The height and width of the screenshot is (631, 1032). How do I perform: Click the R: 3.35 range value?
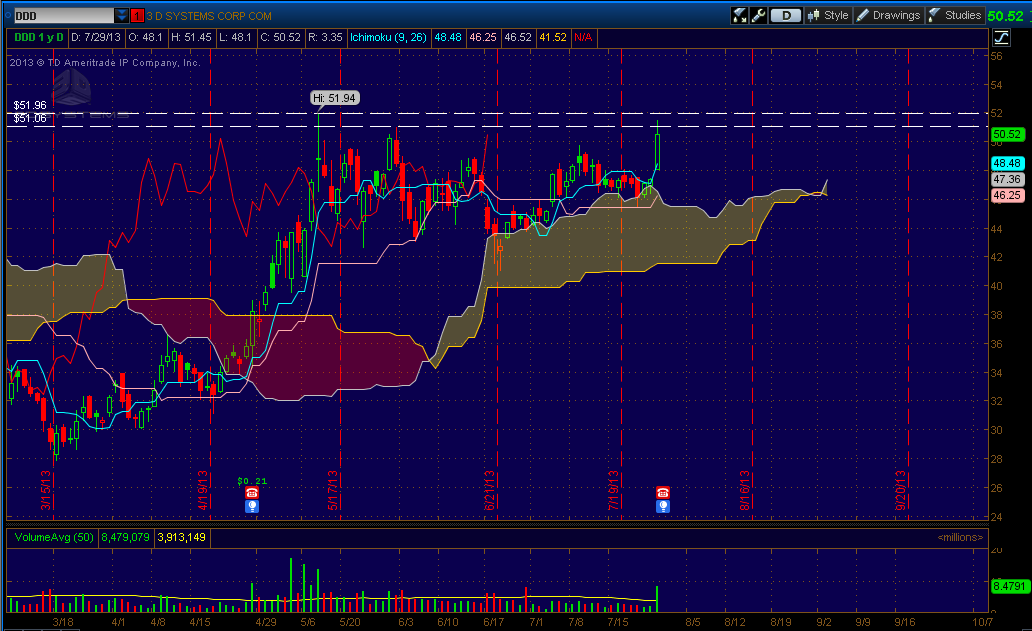tap(325, 38)
